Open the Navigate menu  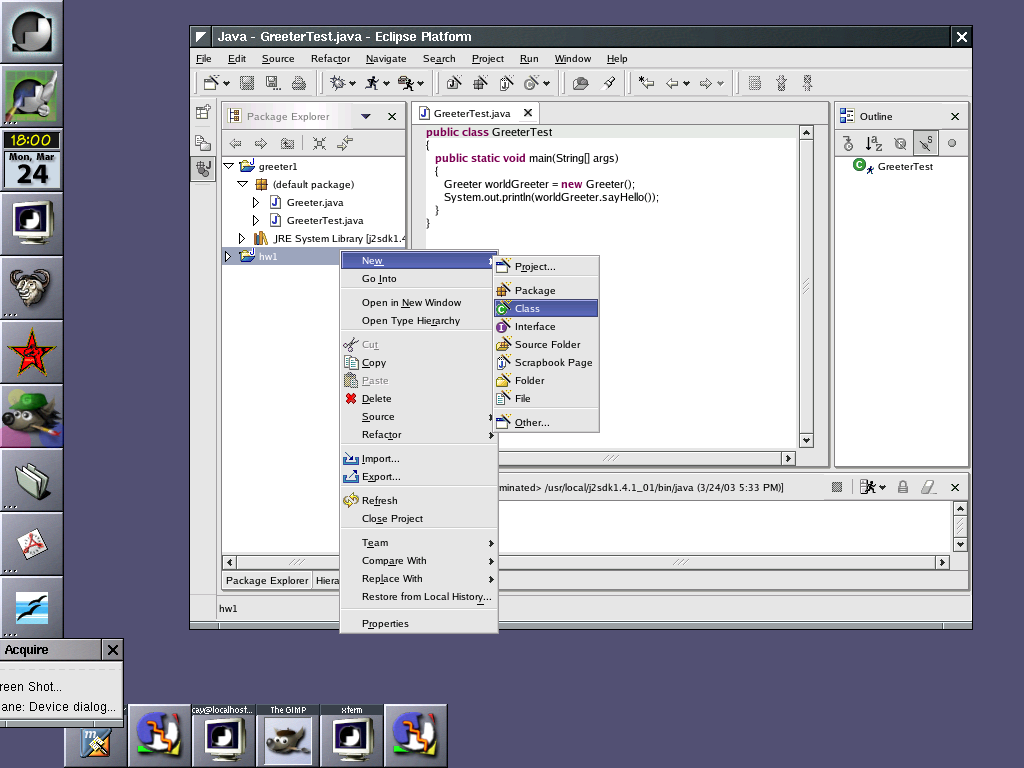point(386,59)
